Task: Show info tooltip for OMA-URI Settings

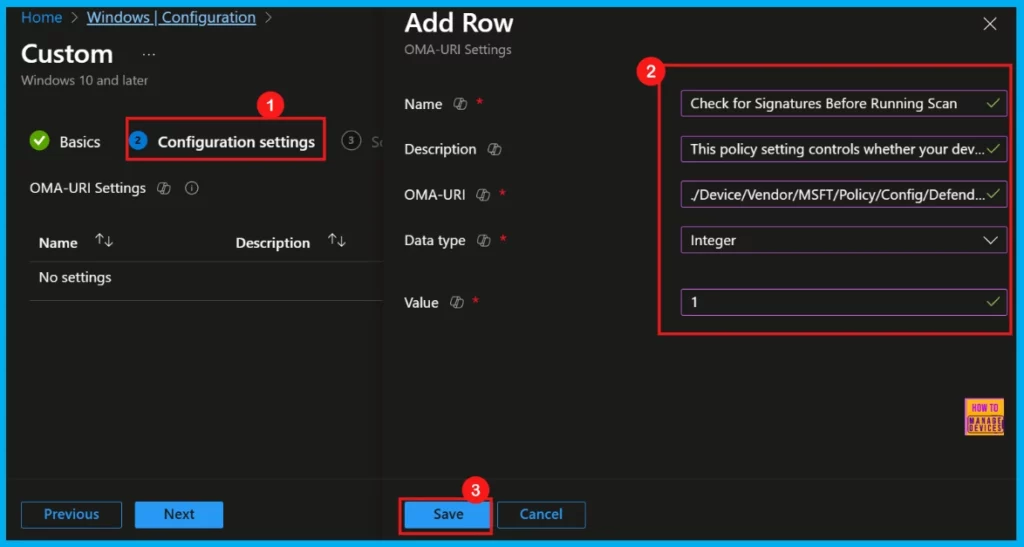Action: pos(191,188)
